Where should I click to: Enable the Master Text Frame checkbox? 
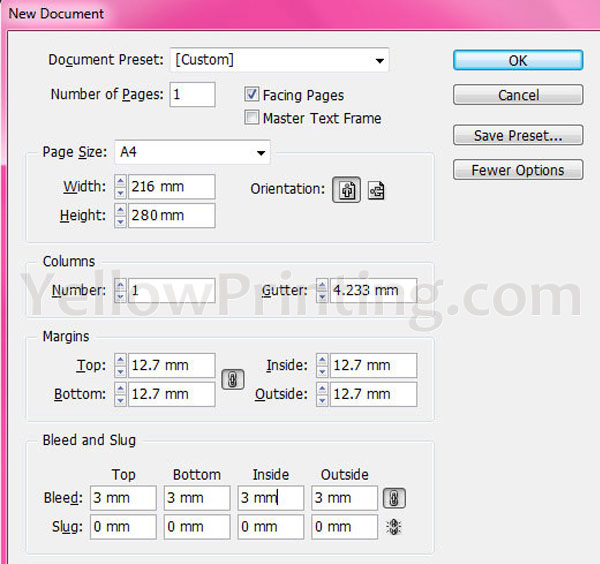pyautogui.click(x=252, y=118)
